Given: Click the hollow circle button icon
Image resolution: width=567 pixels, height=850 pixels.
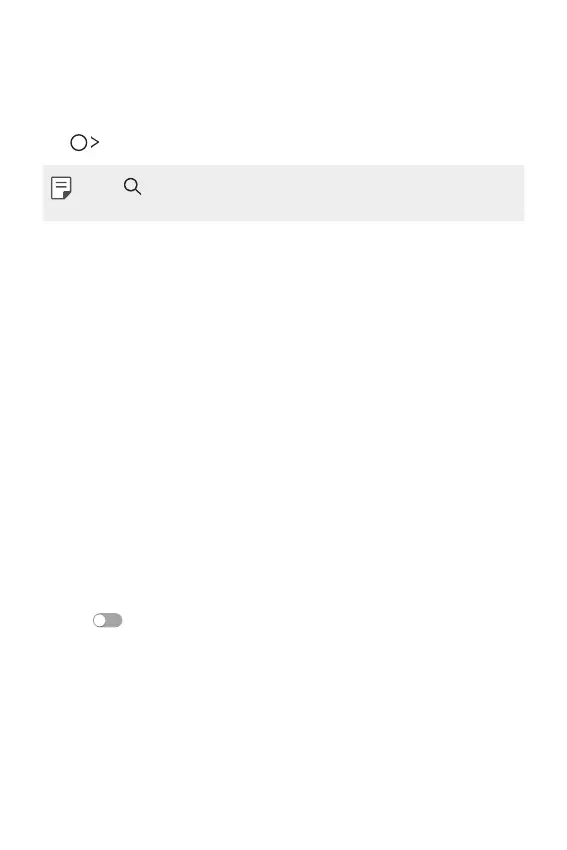Looking at the screenshot, I should point(79,143).
